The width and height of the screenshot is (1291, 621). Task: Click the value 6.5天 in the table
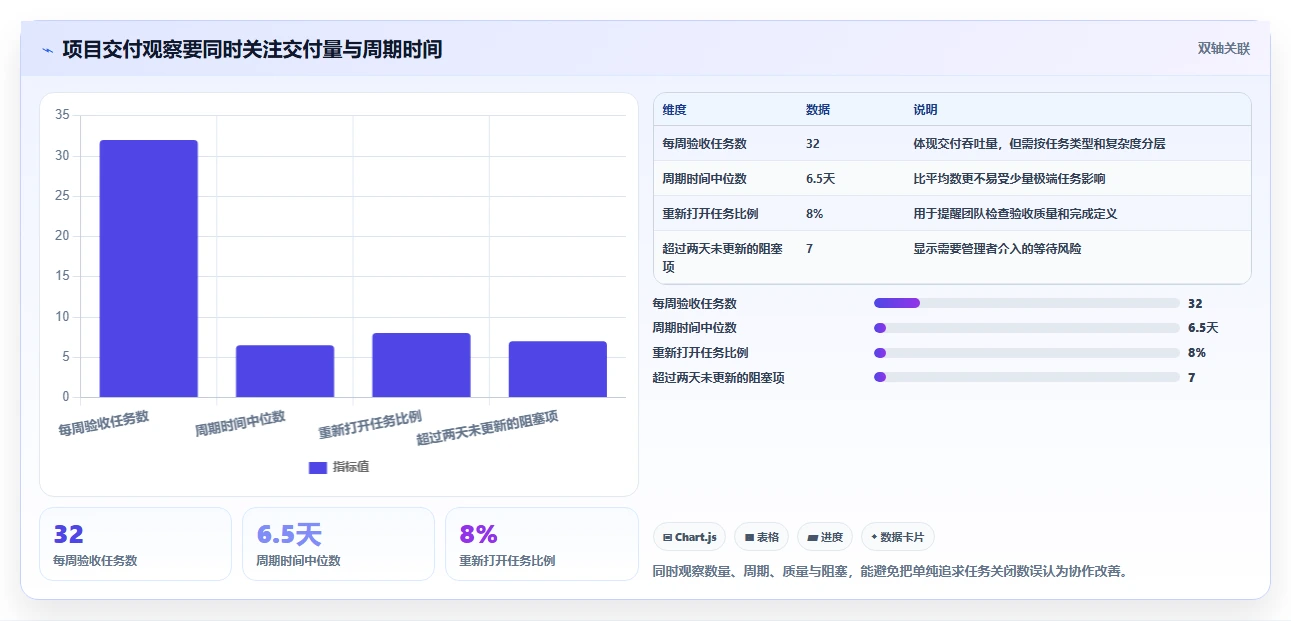820,179
